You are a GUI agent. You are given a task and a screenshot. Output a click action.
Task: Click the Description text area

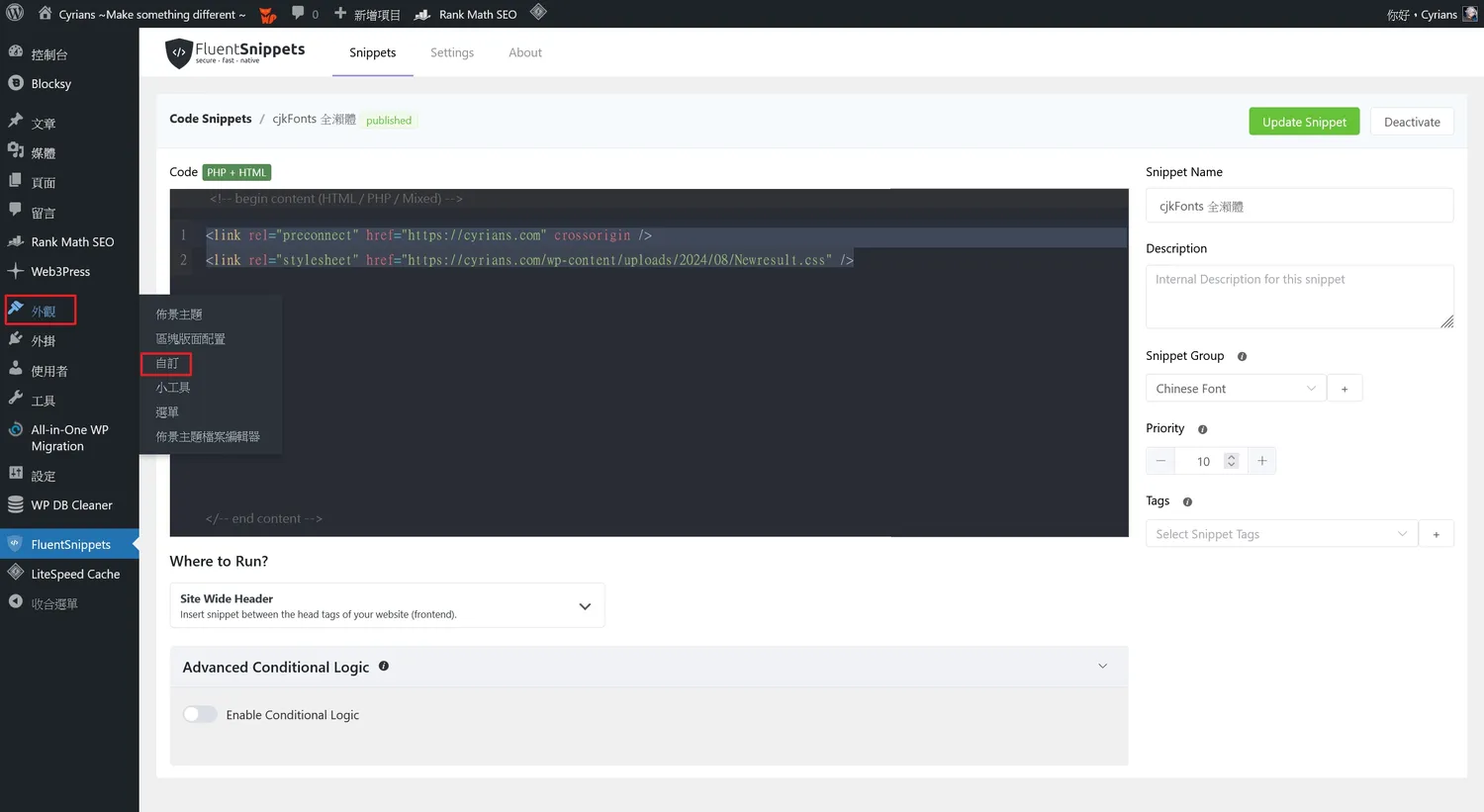click(x=1298, y=296)
